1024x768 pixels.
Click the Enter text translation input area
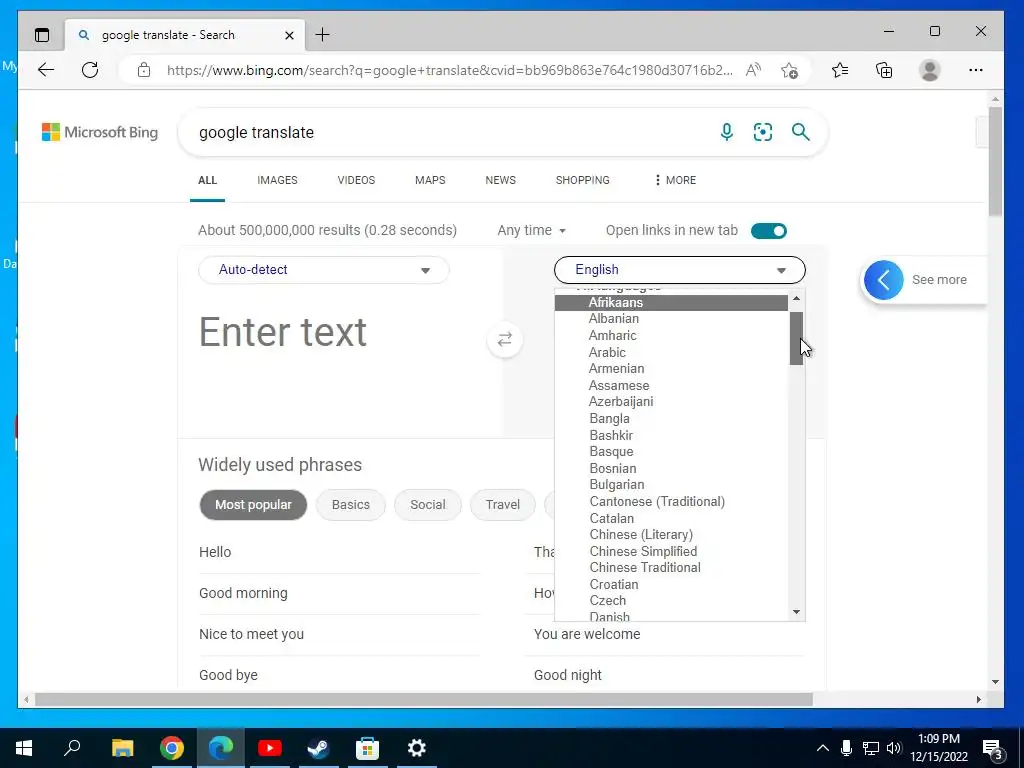coord(340,333)
